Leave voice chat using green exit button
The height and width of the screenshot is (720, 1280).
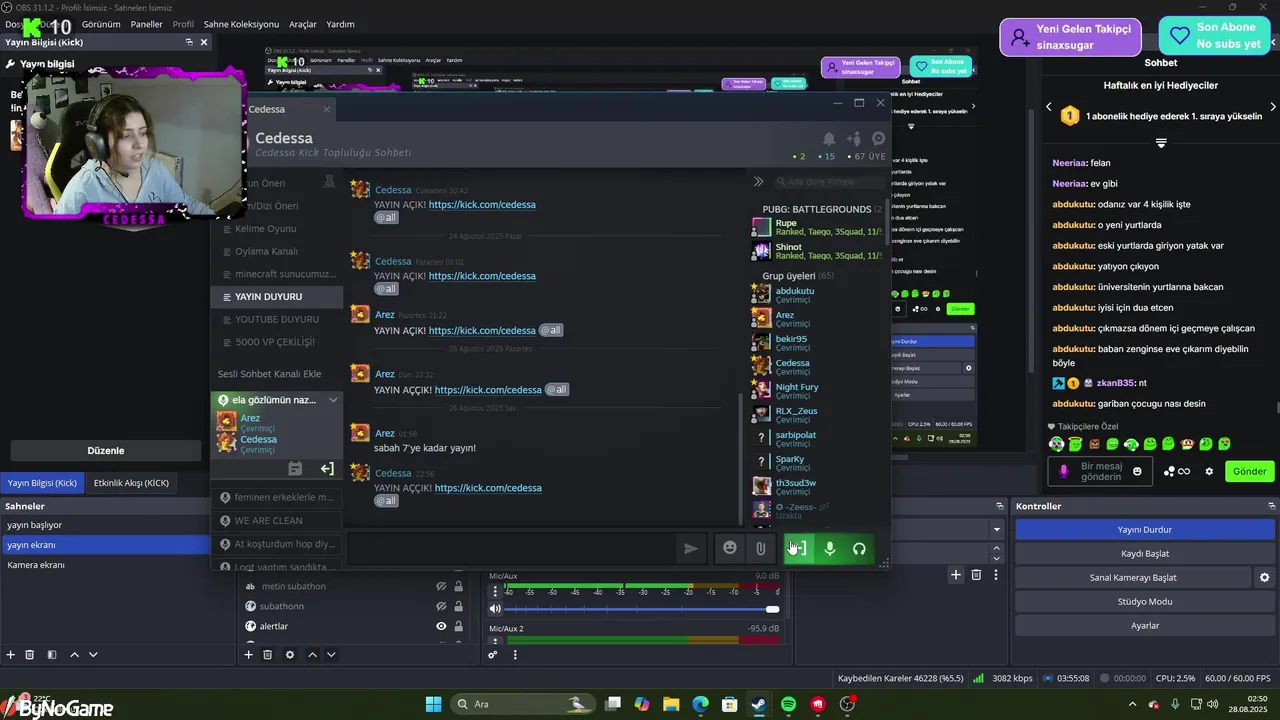coord(799,548)
